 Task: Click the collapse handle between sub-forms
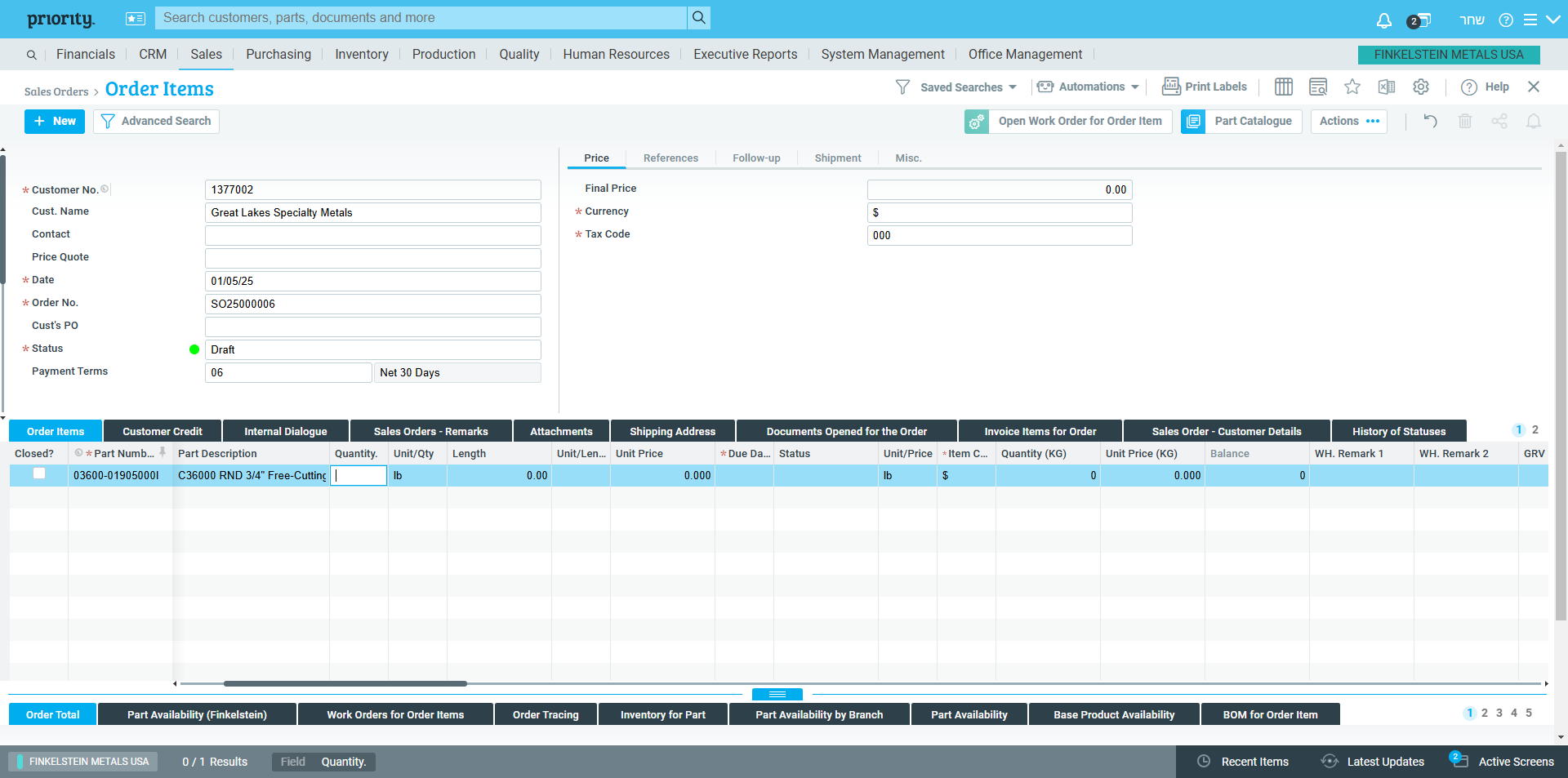click(777, 694)
